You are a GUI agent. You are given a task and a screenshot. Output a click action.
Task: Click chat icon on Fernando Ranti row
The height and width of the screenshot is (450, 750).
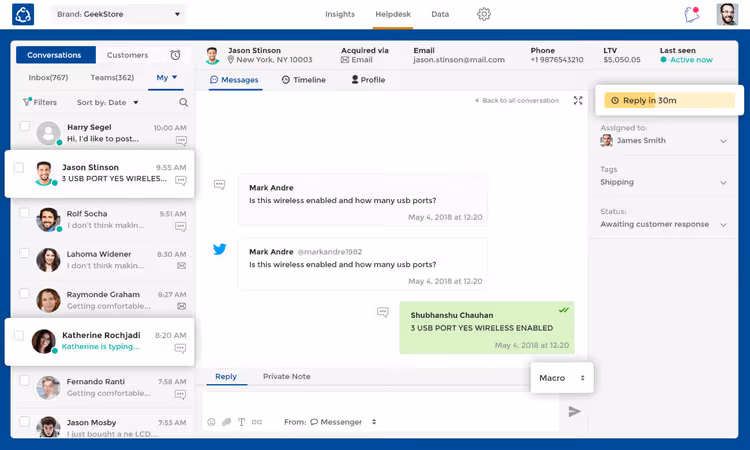tap(180, 395)
